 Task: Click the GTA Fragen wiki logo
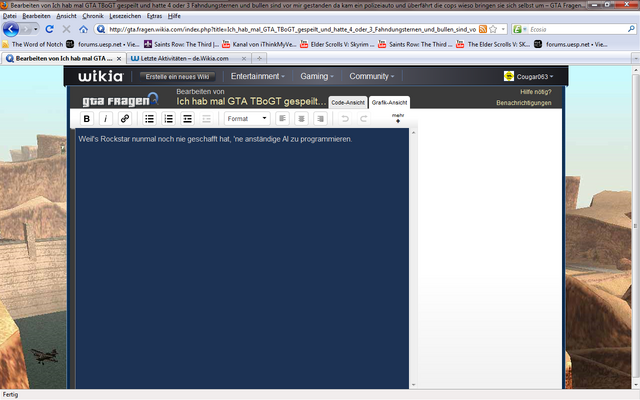tap(120, 100)
